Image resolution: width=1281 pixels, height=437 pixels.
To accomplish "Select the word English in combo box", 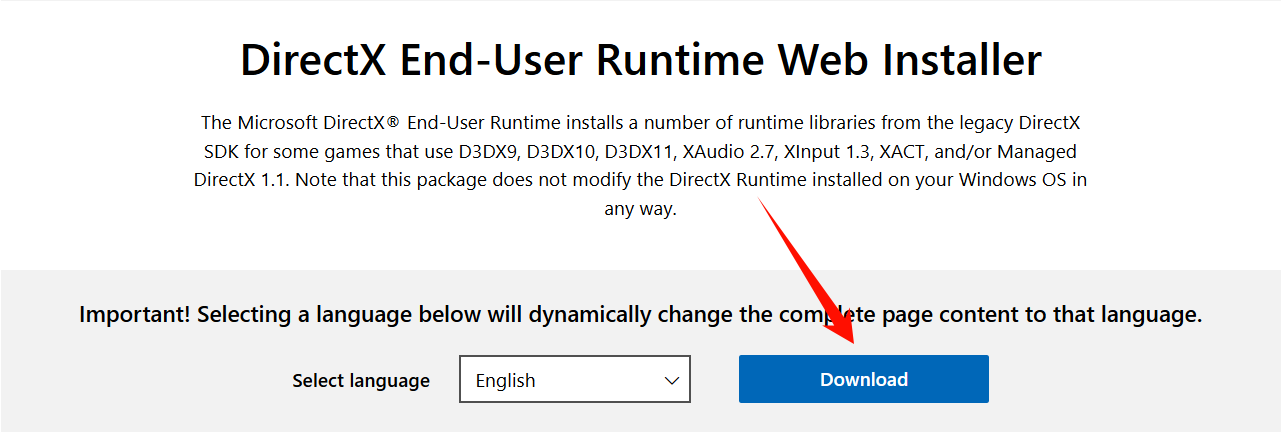I will pyautogui.click(x=505, y=381).
